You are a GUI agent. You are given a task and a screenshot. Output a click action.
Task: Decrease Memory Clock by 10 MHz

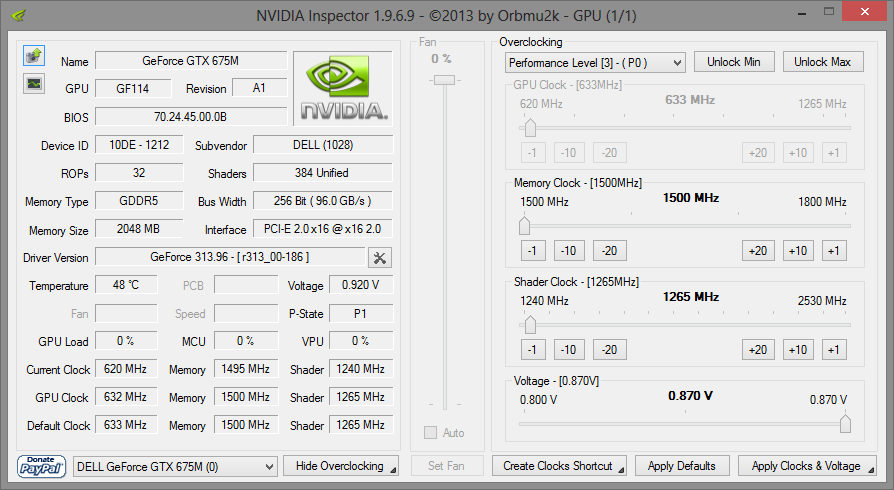(x=569, y=250)
